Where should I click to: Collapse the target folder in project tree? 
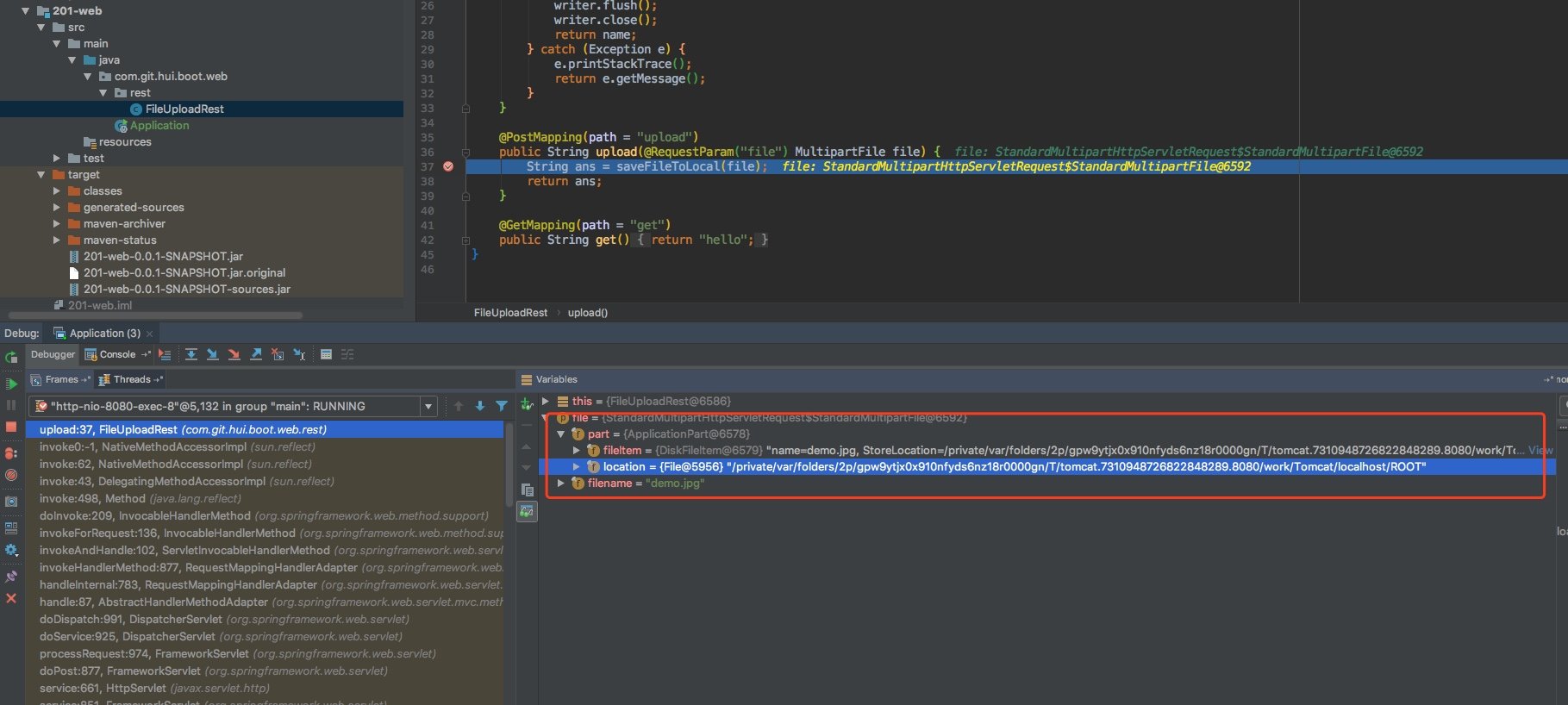tap(41, 175)
